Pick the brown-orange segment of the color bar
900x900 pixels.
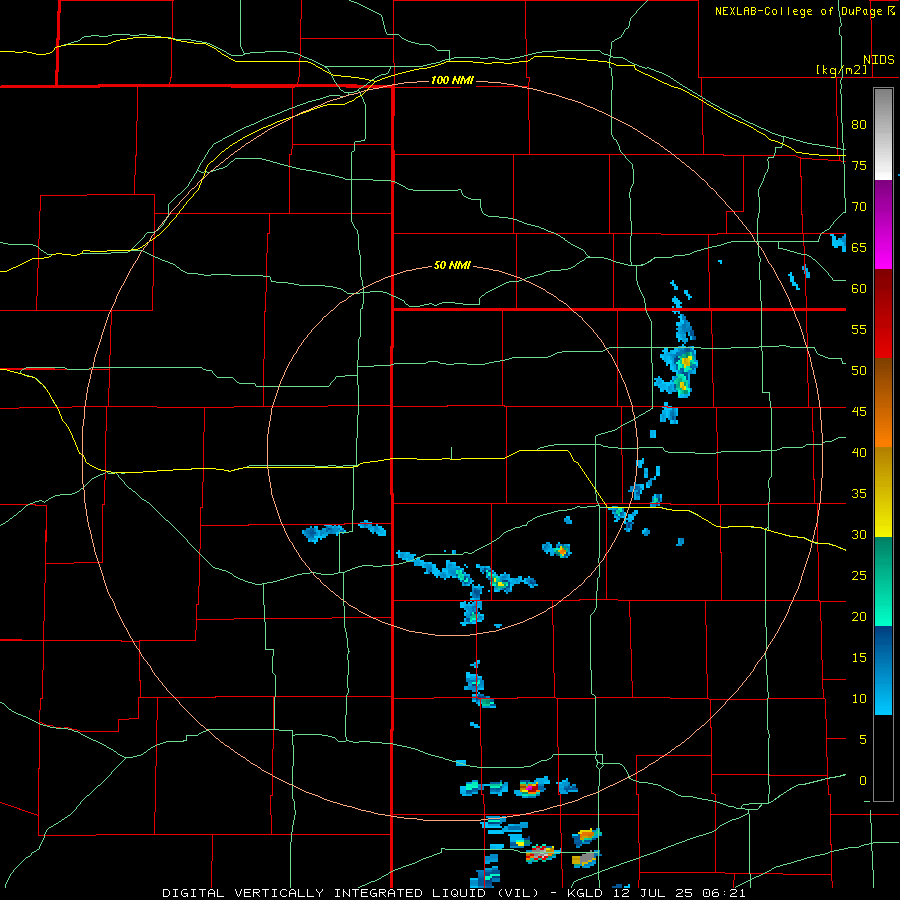[883, 402]
